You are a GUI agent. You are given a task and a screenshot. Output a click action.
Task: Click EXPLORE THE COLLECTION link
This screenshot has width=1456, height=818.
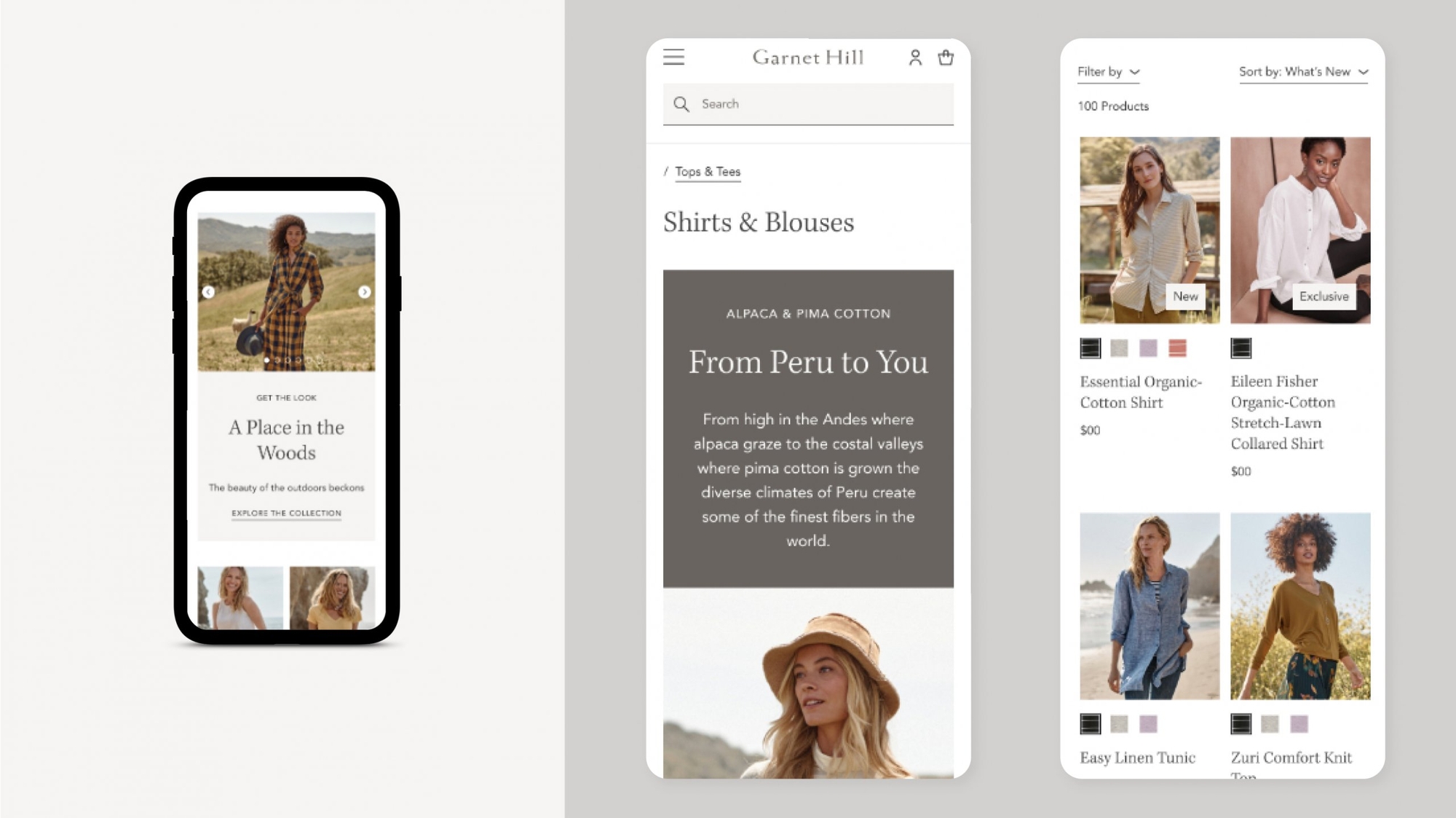pos(285,512)
